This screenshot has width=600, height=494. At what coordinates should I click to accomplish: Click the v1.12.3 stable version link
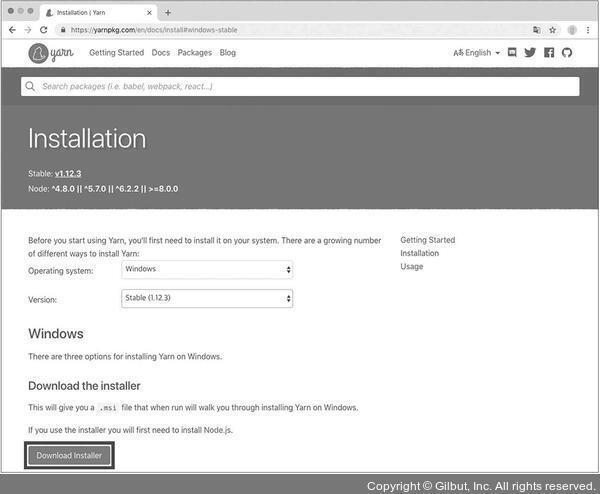[68, 174]
